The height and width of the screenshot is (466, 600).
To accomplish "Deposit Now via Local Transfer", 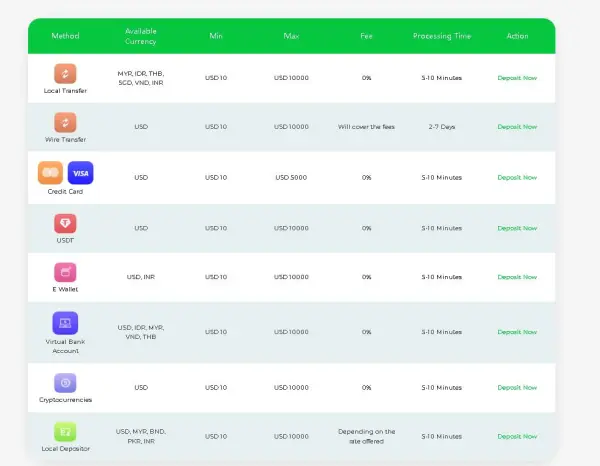I will [517, 78].
